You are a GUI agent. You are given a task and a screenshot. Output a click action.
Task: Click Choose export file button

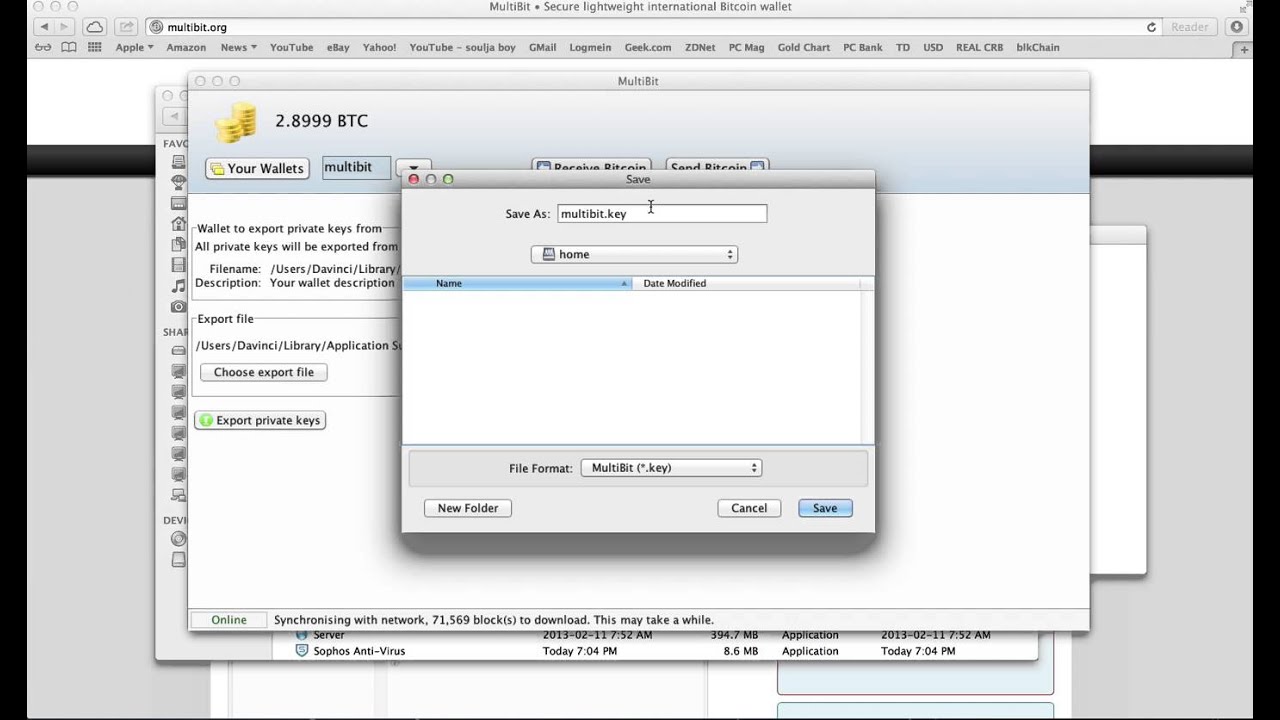click(x=264, y=372)
